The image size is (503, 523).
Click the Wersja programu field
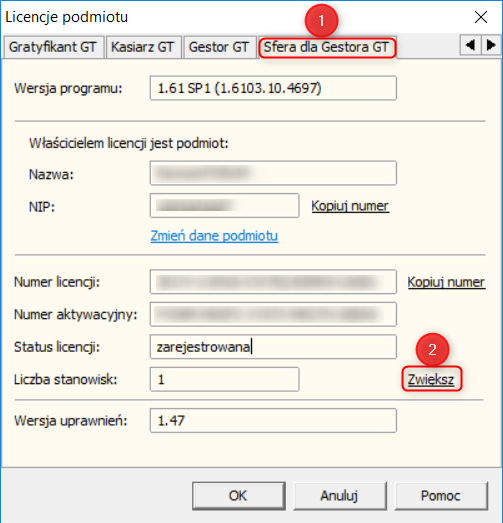coord(273,88)
